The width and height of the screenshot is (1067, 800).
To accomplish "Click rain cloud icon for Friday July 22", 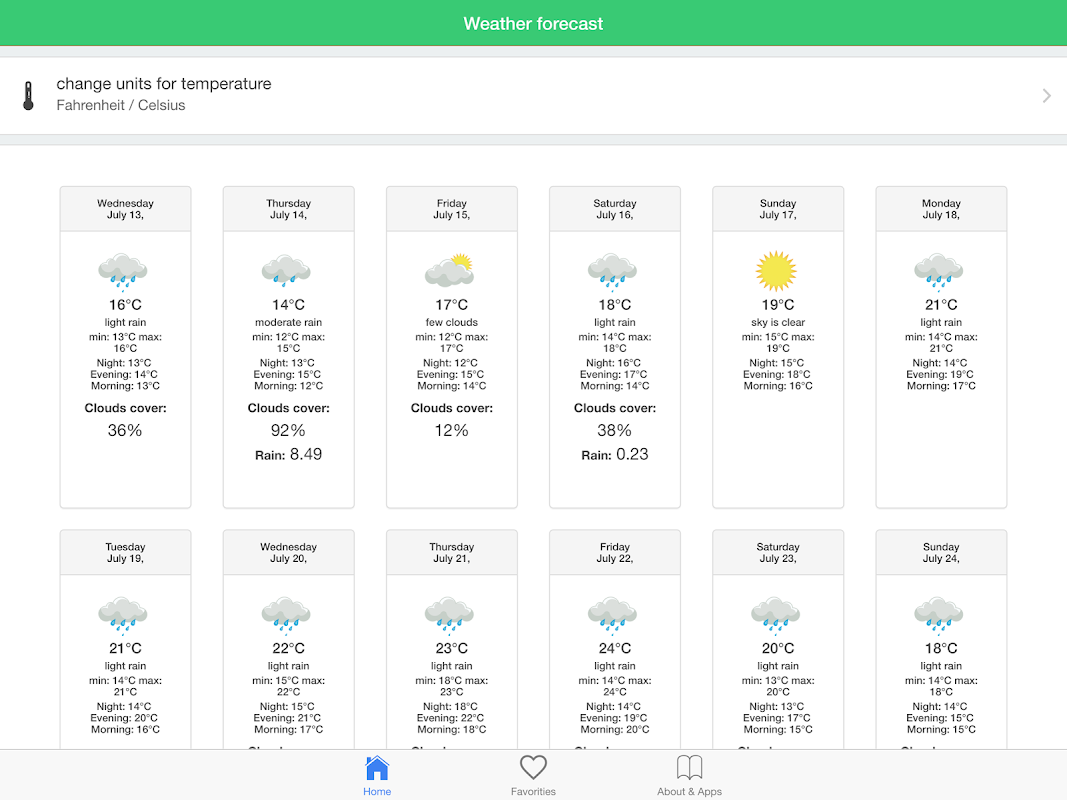I will tap(612, 614).
